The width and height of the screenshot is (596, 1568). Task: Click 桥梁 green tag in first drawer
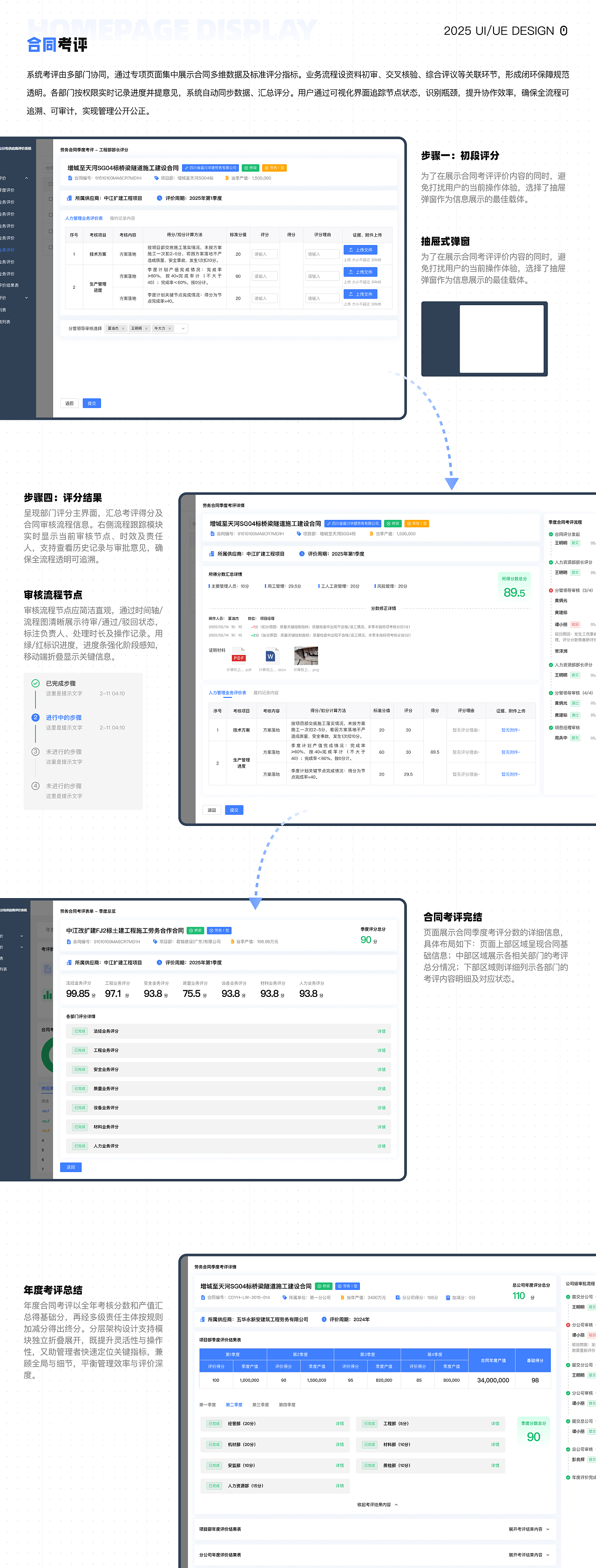pos(251,168)
